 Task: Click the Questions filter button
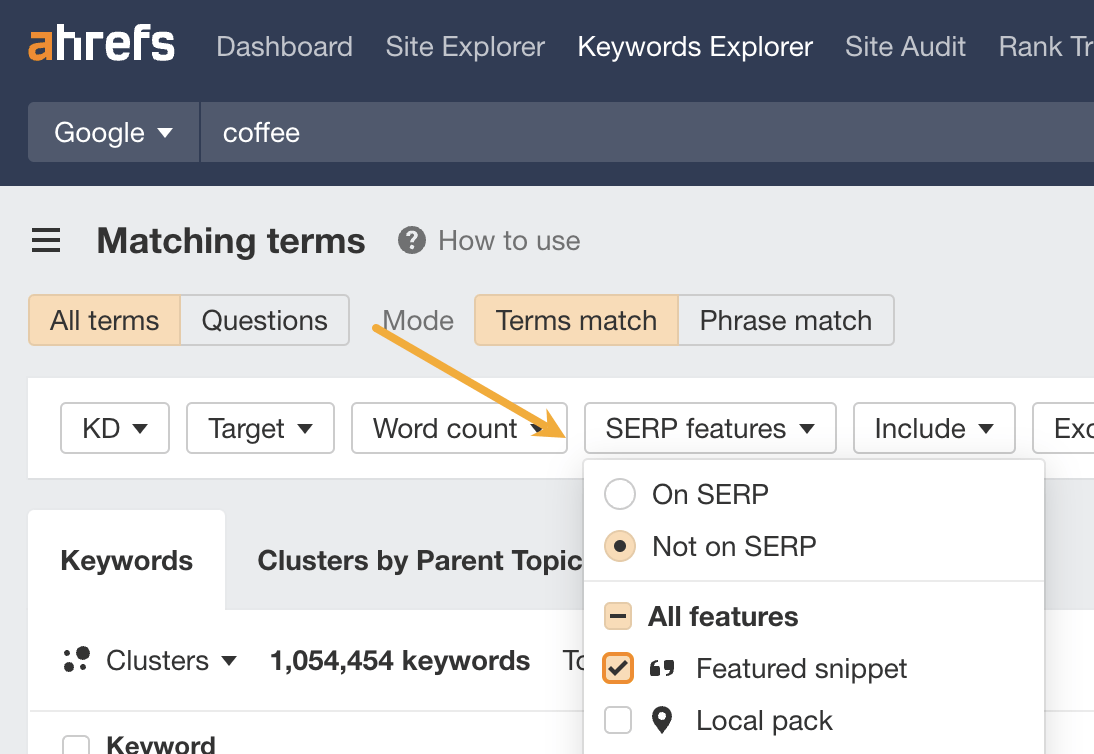click(264, 320)
